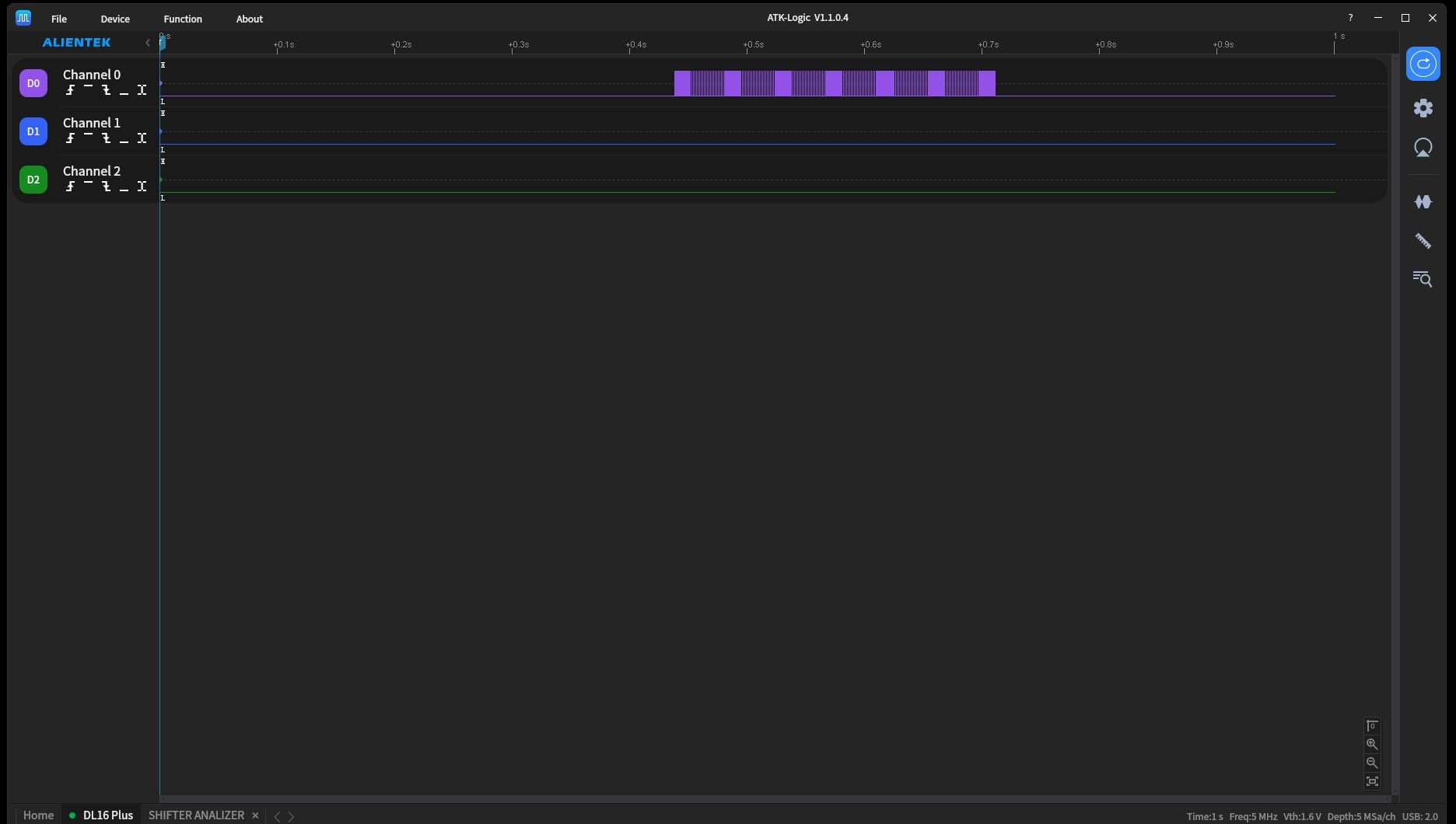This screenshot has width=1456, height=824.
Task: Click the 1 s timeline end marker
Action: coord(1339,37)
